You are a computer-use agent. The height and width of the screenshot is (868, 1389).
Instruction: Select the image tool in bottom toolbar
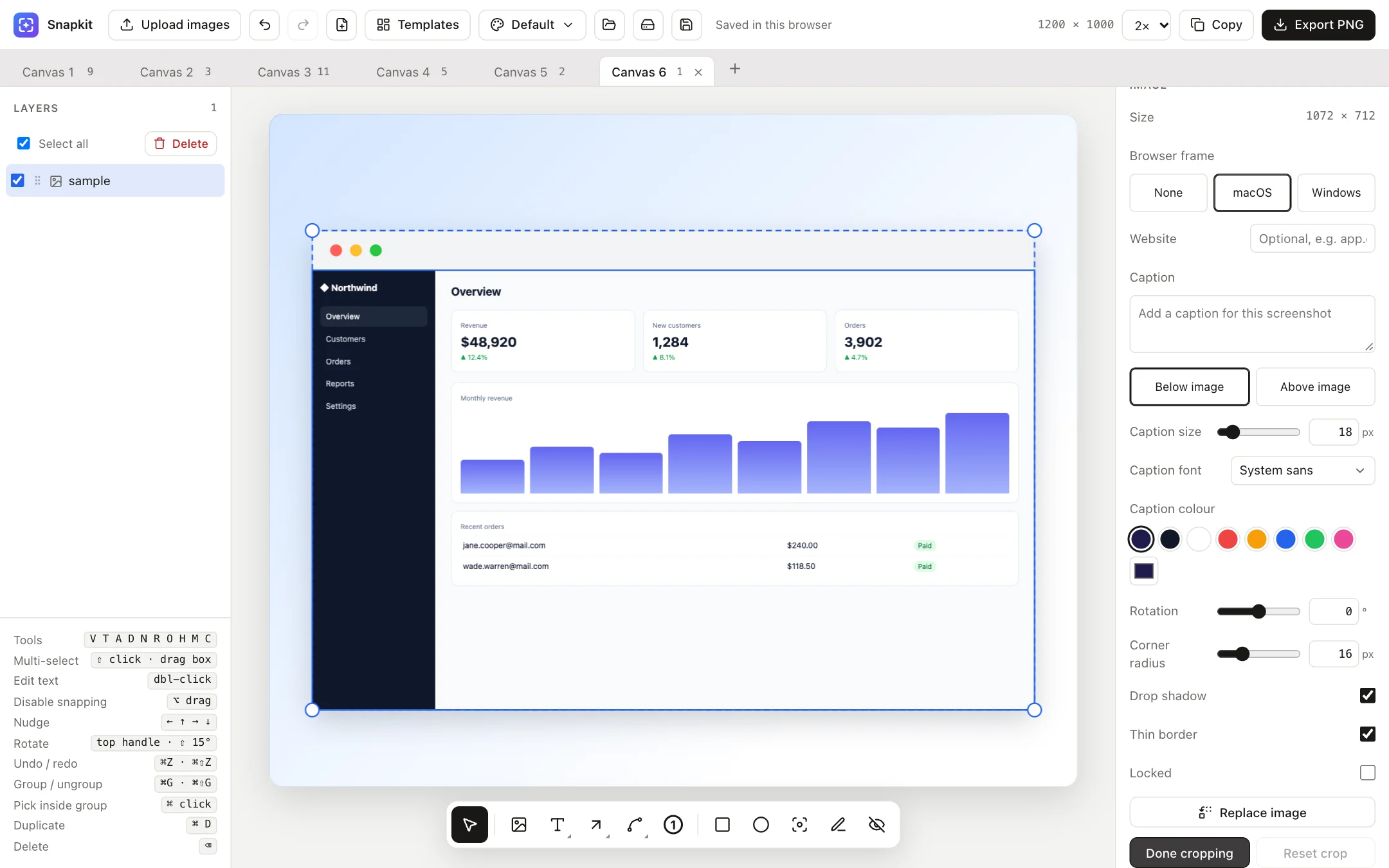point(519,824)
